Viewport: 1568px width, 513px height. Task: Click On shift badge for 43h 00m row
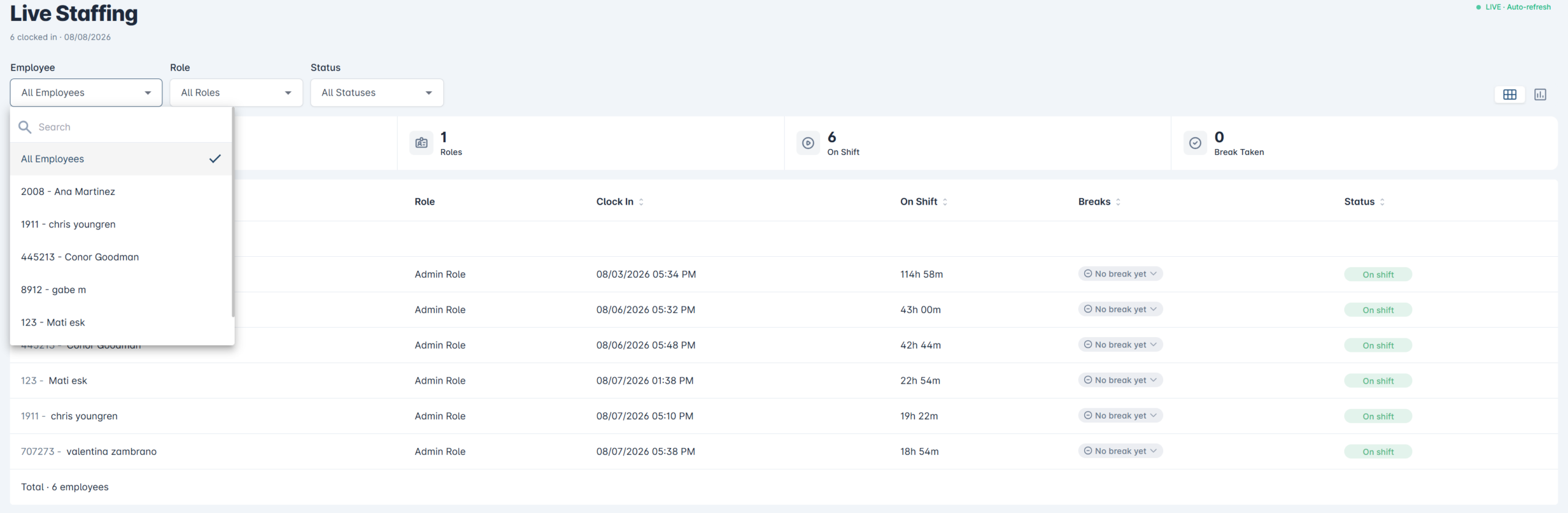pos(1378,310)
